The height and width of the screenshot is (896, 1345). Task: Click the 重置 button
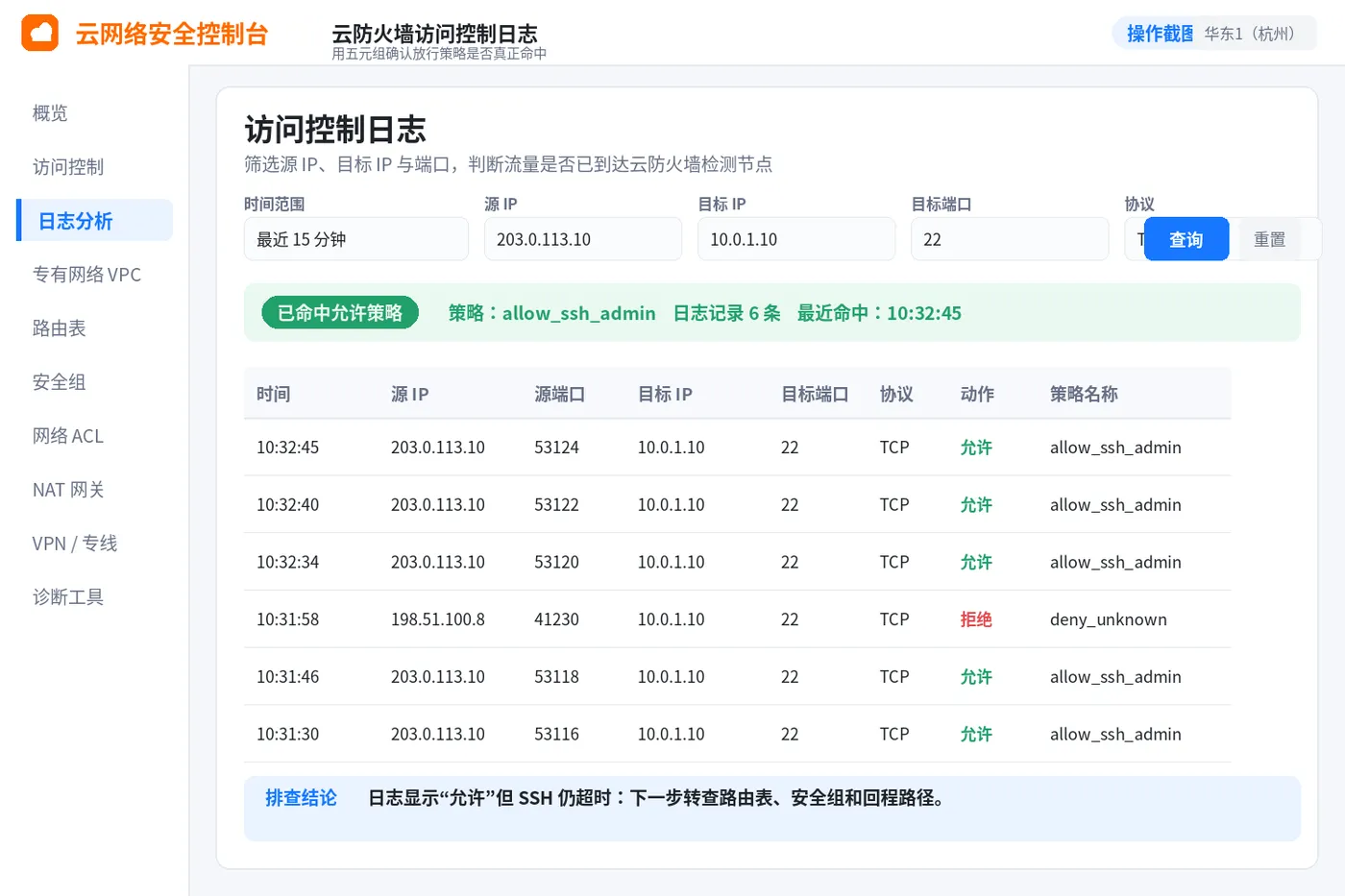(1270, 239)
